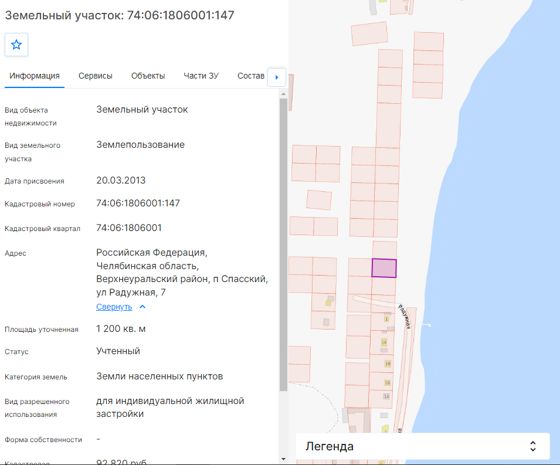
Task: Click the title Земельный участок: 74:06:1806001:147
Action: coord(120,15)
